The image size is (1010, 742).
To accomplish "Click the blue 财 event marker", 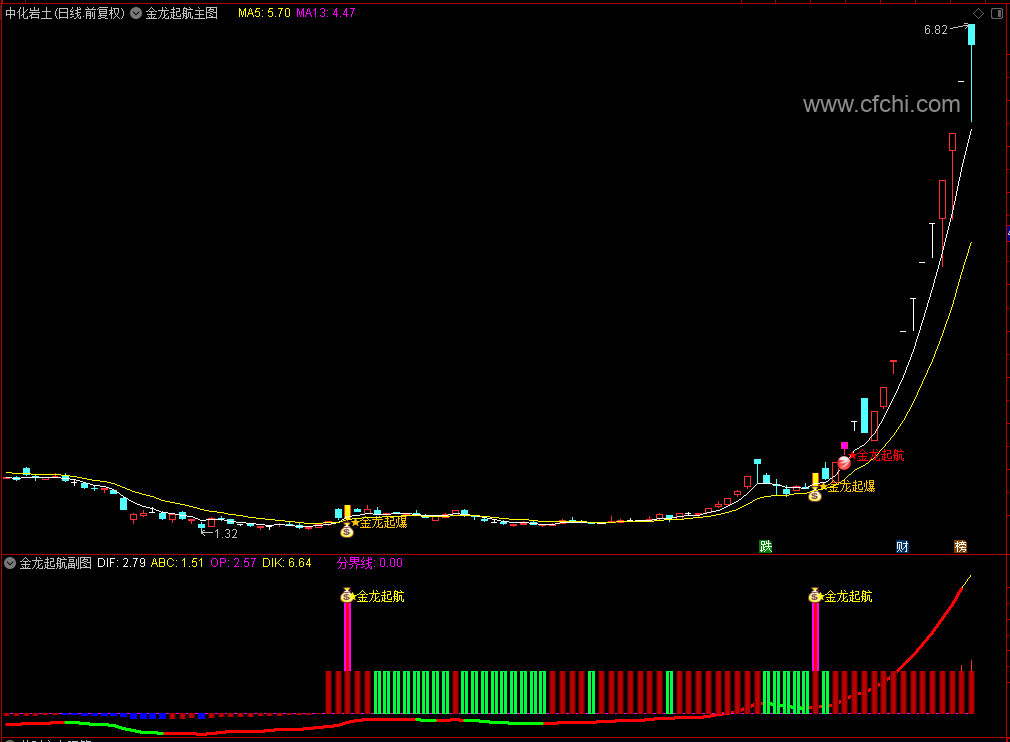I will pyautogui.click(x=902, y=547).
